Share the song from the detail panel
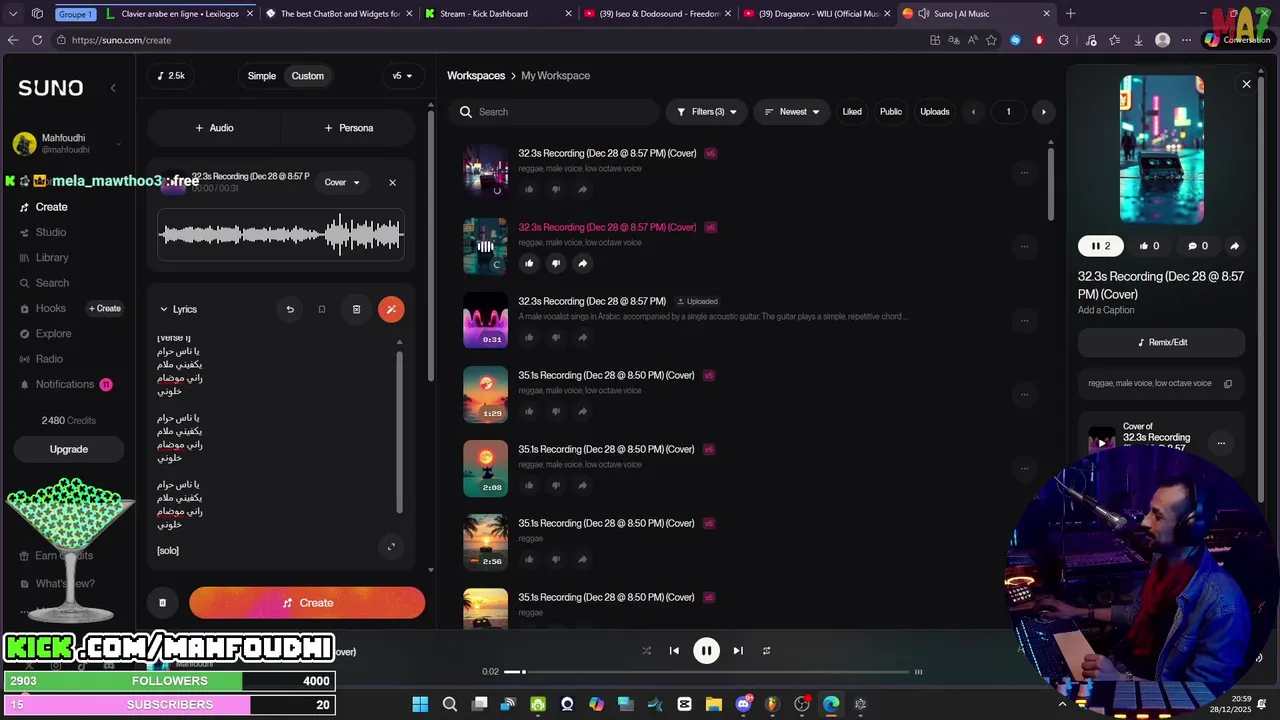 click(x=1234, y=246)
